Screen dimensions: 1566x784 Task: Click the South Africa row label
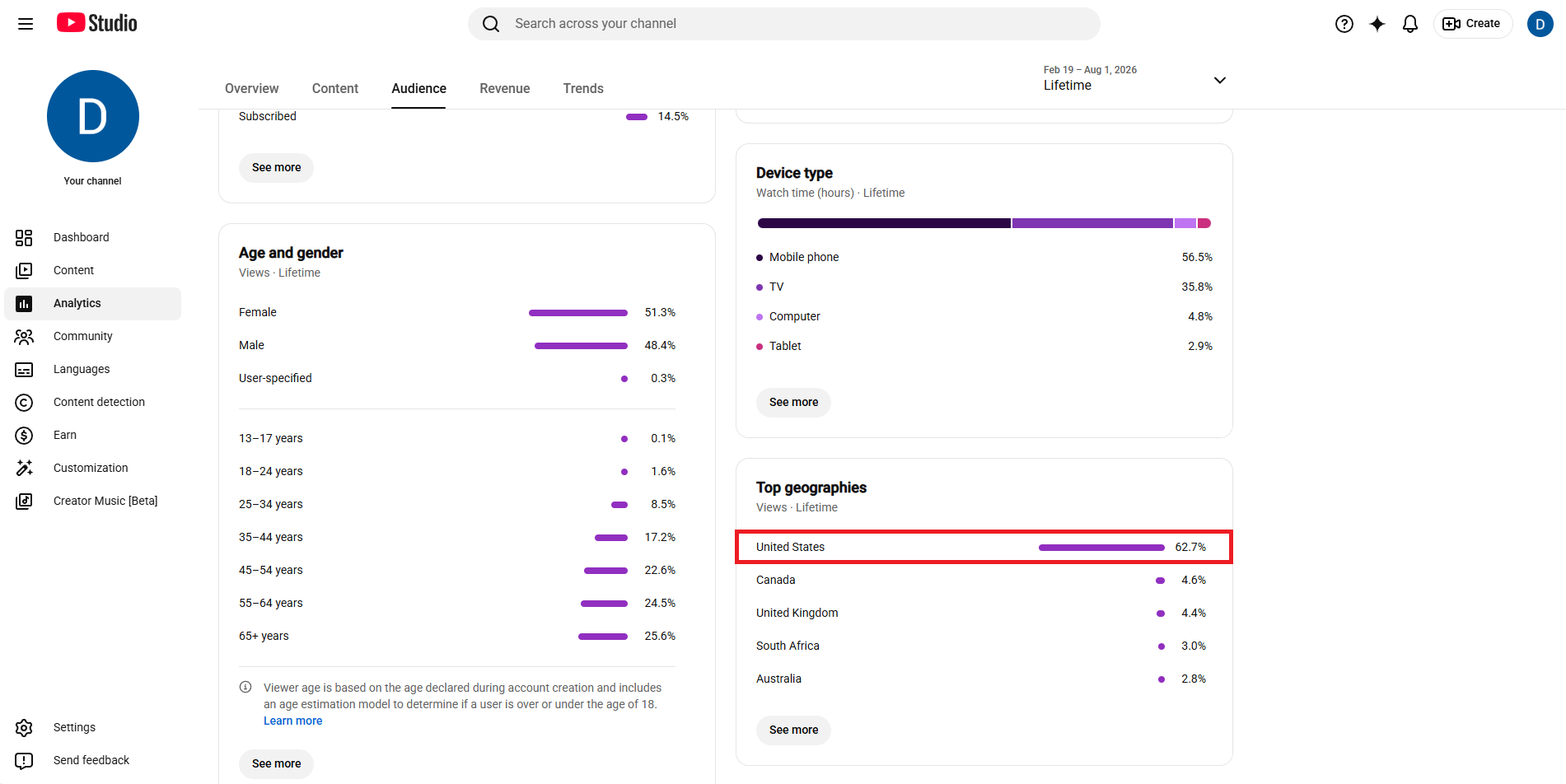pos(788,646)
